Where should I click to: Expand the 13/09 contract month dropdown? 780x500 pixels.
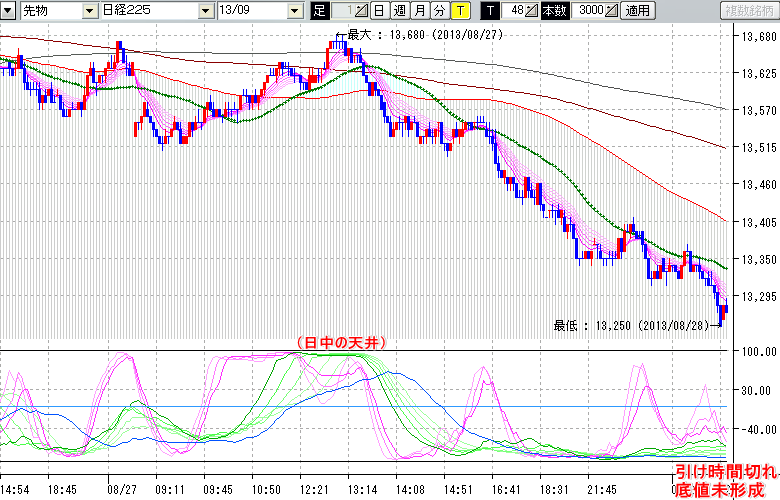[x=294, y=11]
